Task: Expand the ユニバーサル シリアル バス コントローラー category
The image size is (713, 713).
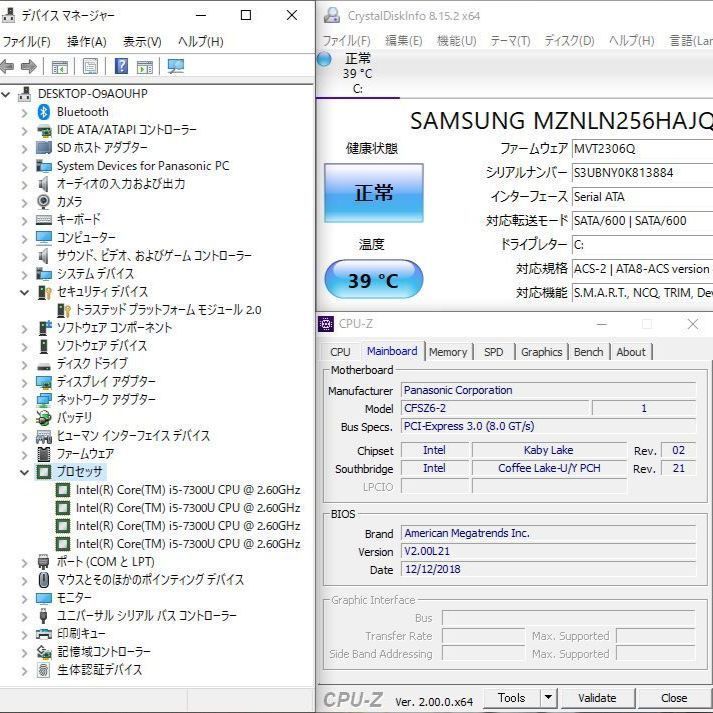Action: [x=25, y=617]
